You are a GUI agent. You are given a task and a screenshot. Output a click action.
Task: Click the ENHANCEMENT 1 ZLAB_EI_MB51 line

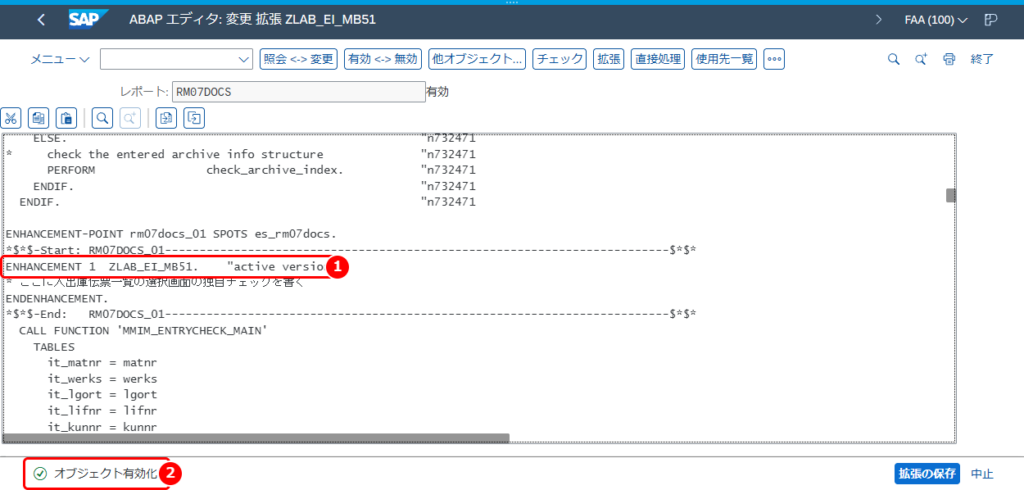[165, 267]
